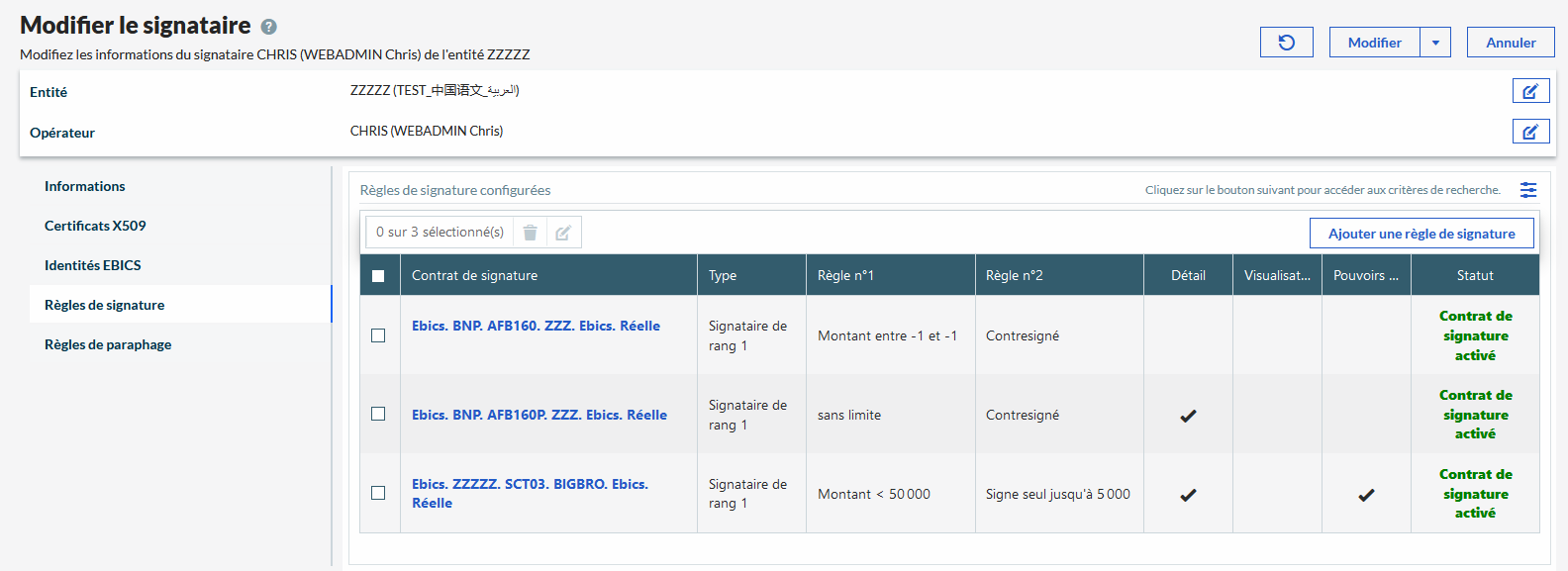Viewport: 1568px width, 571px height.
Task: Sort by Contrat de signature column header
Action: 475,276
